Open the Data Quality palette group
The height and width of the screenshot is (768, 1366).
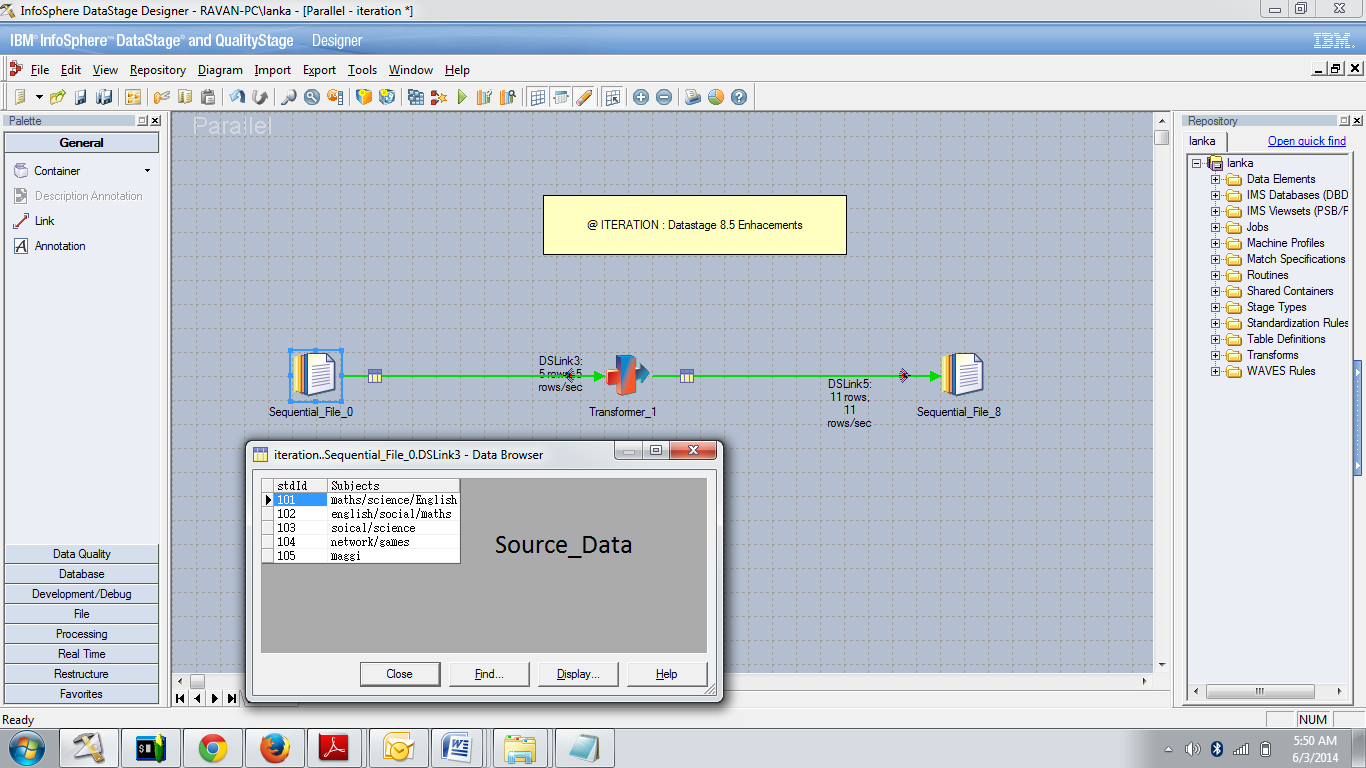click(82, 554)
